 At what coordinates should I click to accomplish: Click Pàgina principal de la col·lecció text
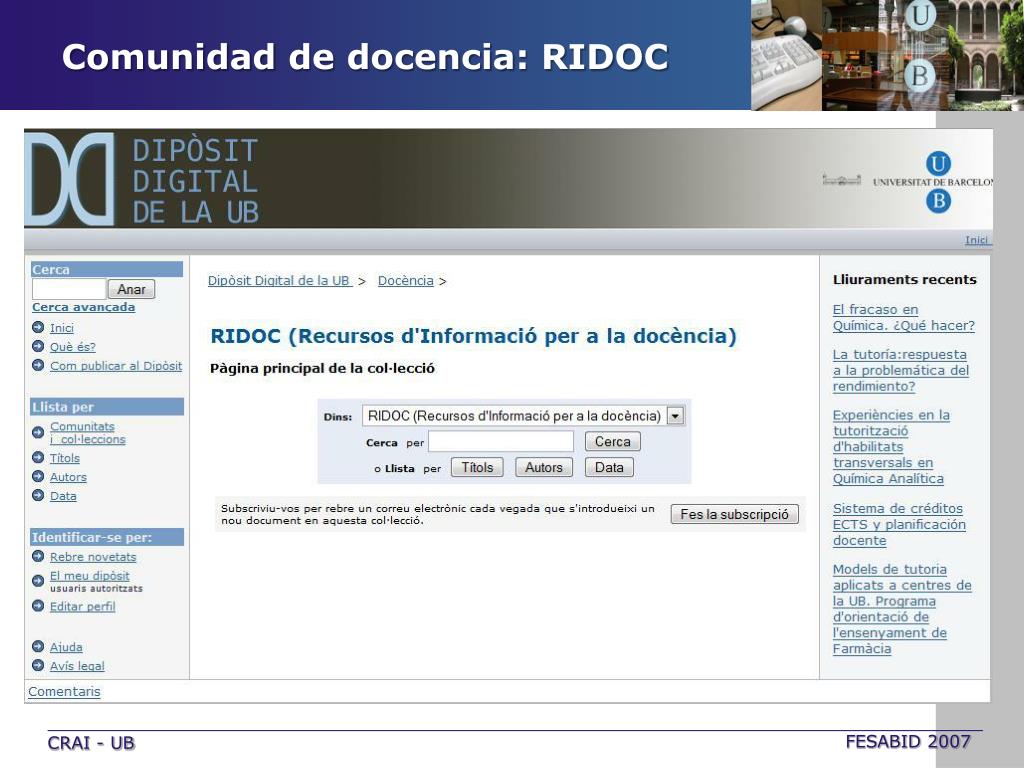tap(322, 368)
